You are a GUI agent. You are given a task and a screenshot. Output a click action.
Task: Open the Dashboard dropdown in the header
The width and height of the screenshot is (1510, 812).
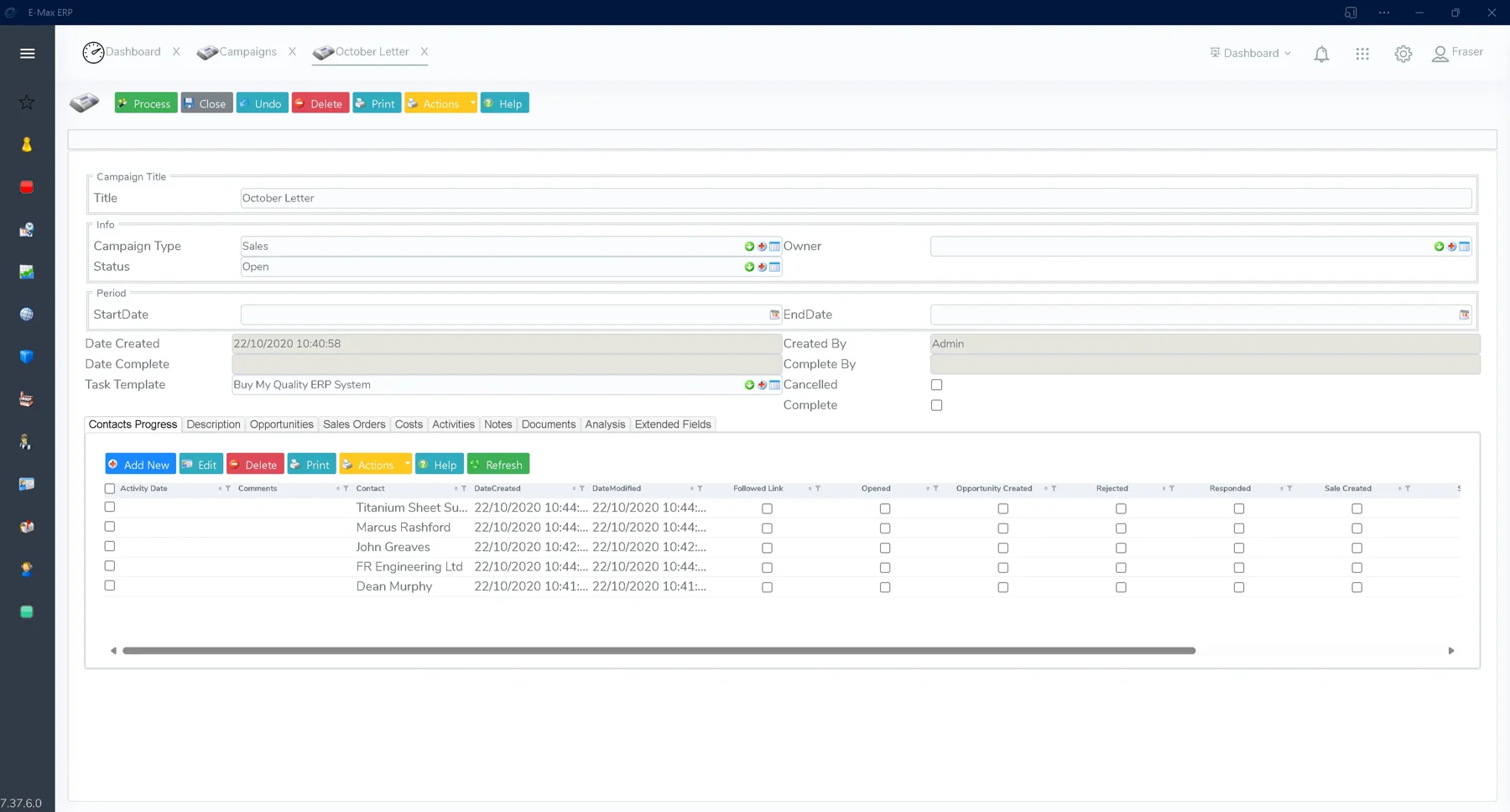(x=1251, y=53)
